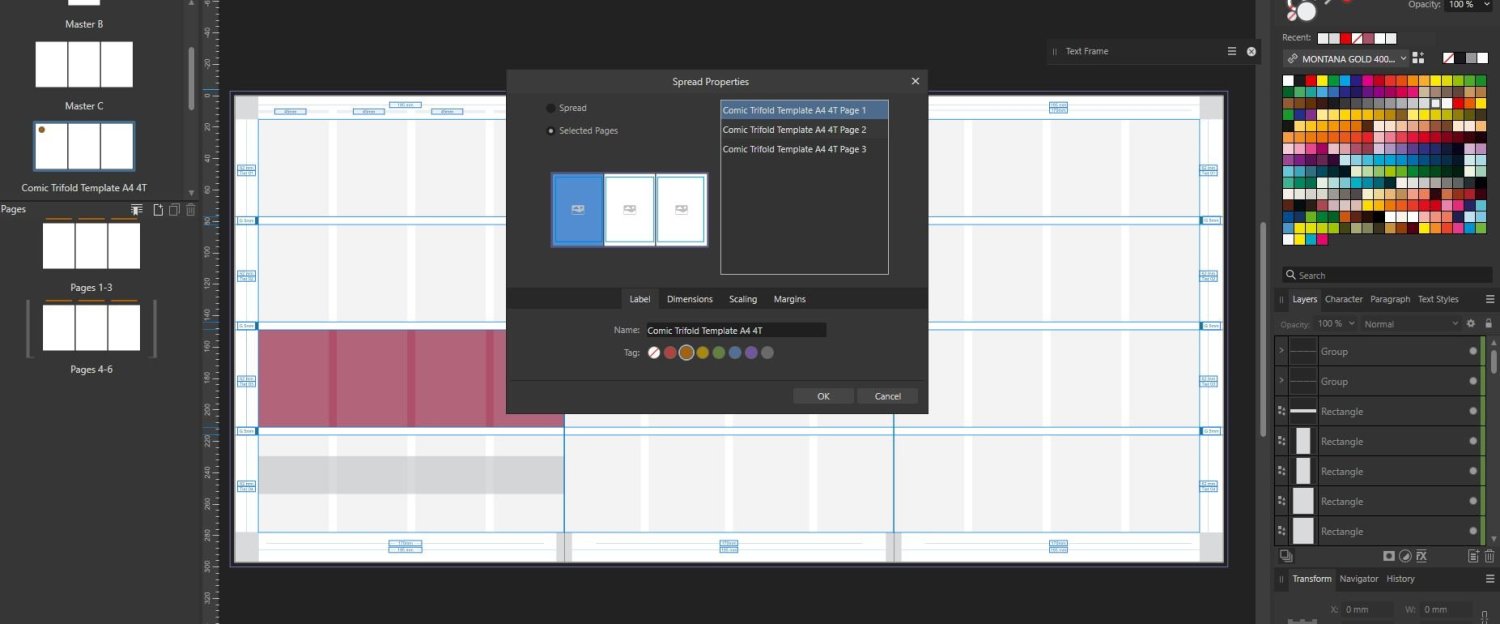Open Transform panel hamburger menu

(x=1490, y=579)
